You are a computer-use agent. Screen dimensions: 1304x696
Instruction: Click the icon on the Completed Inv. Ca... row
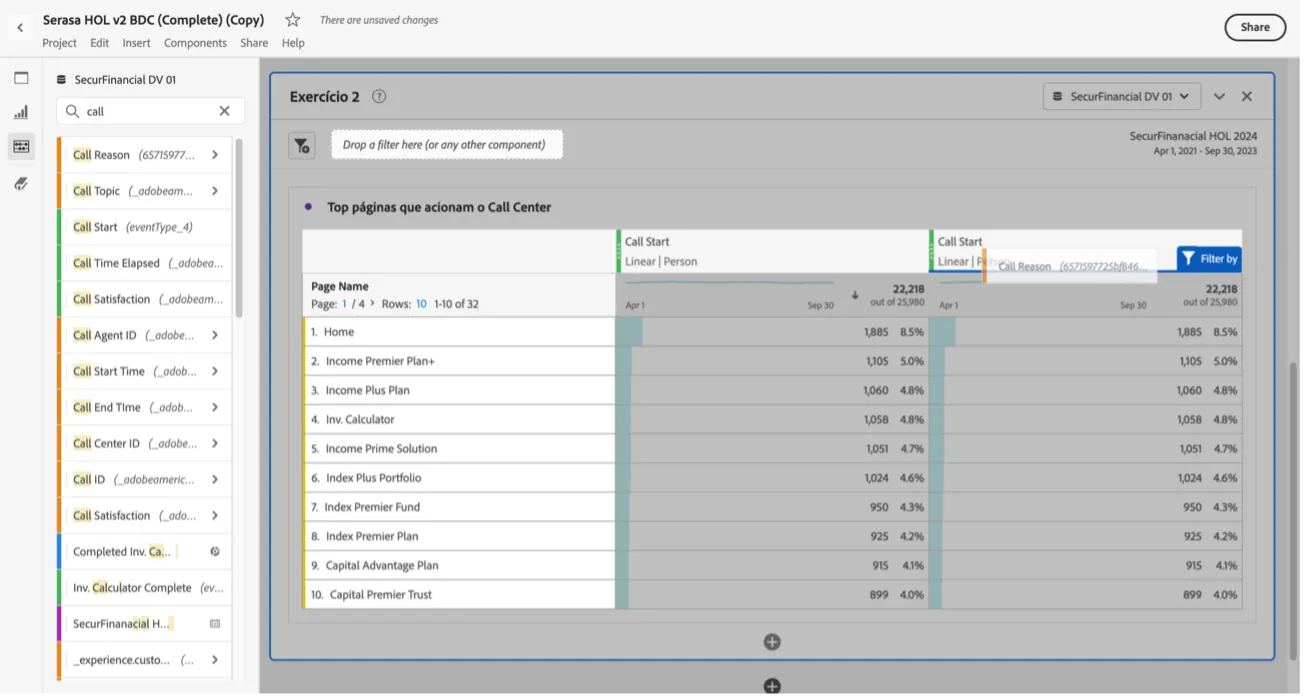click(215, 552)
